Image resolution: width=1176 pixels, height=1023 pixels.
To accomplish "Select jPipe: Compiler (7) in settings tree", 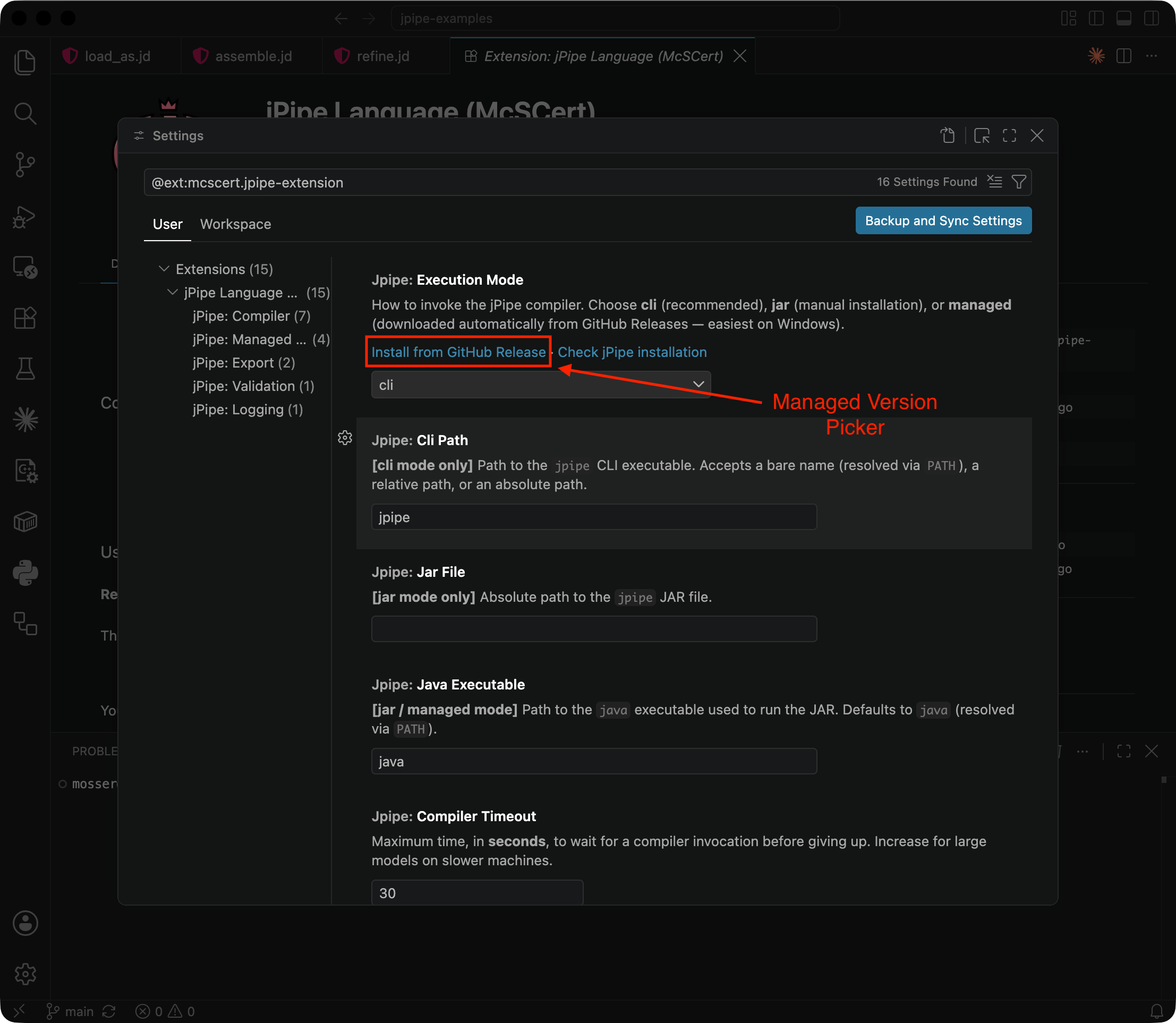I will 252,316.
